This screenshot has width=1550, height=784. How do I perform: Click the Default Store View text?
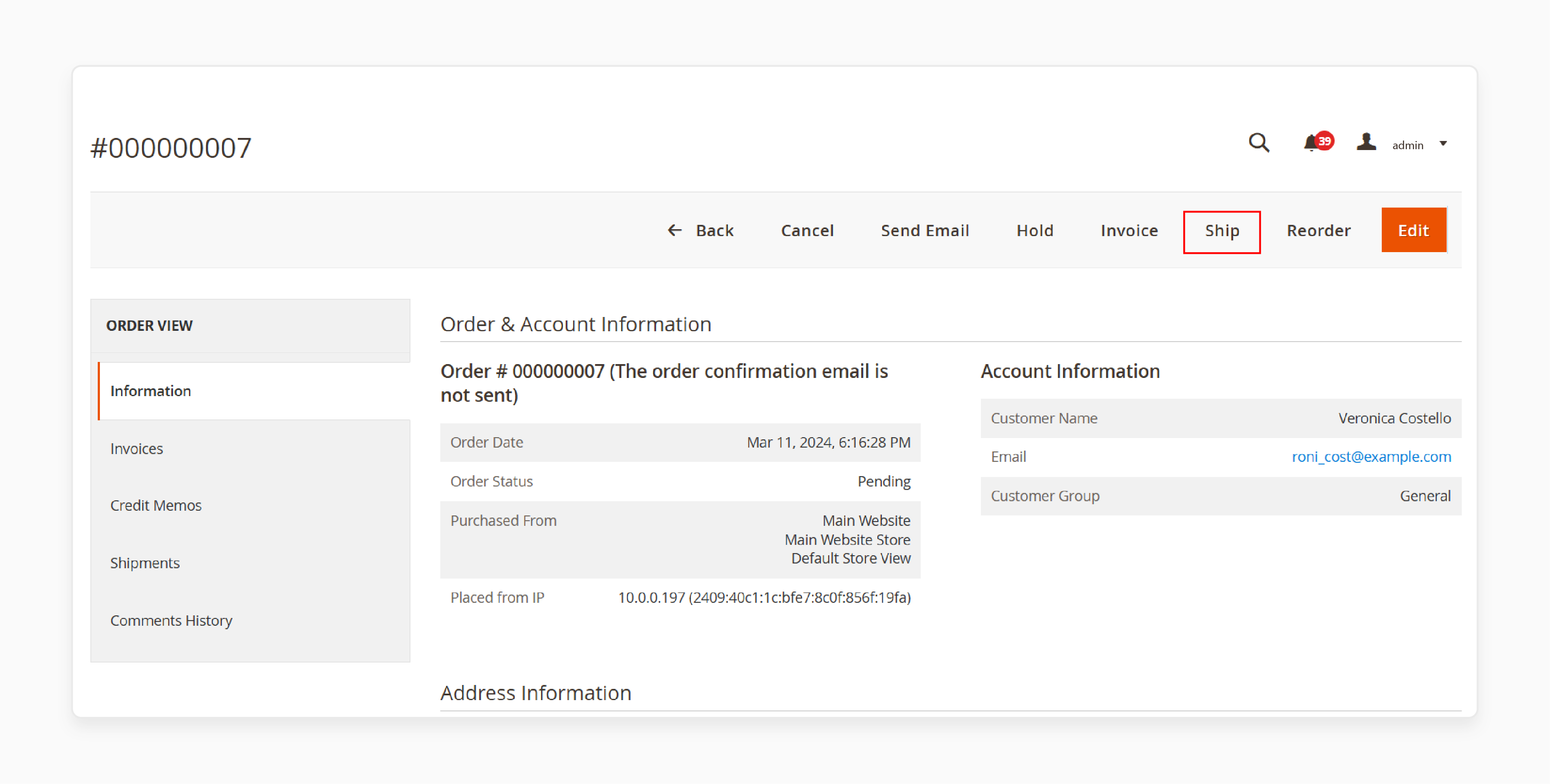pos(850,558)
